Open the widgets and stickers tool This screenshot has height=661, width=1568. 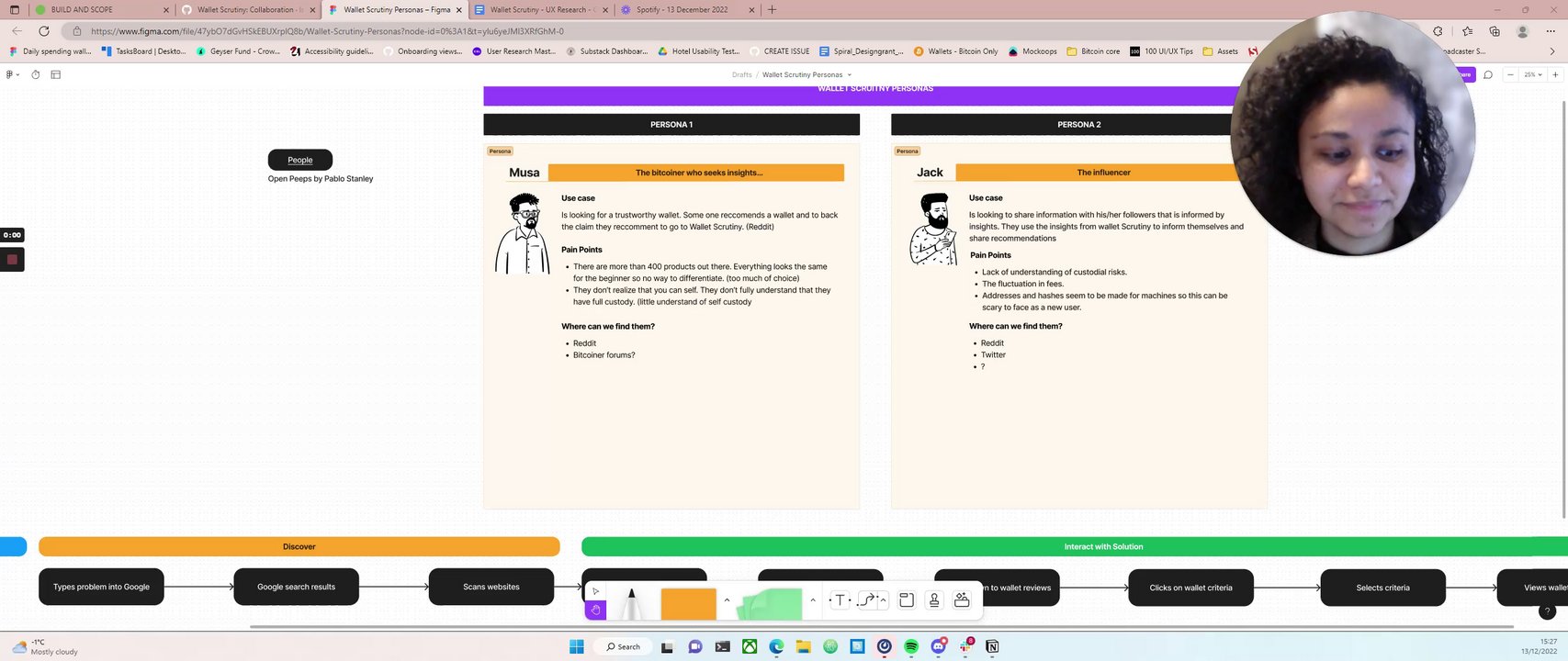click(x=962, y=600)
